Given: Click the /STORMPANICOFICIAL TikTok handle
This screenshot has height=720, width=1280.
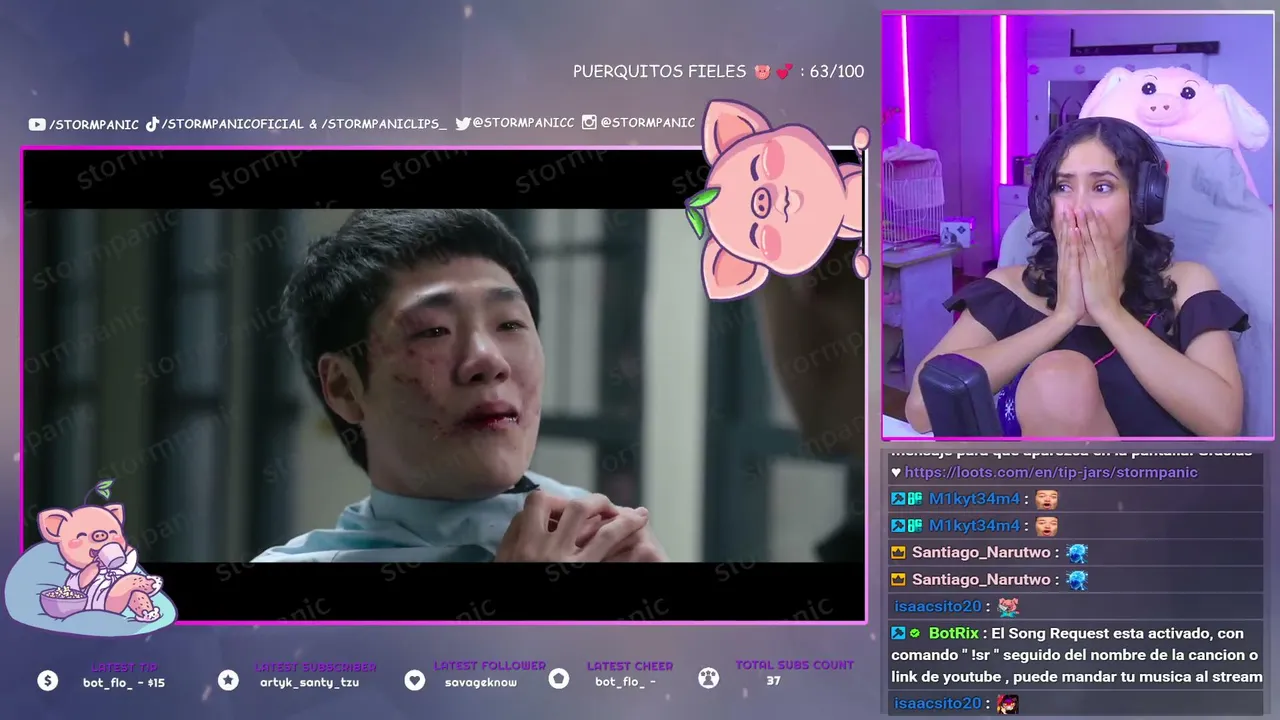Looking at the screenshot, I should pos(232,124).
